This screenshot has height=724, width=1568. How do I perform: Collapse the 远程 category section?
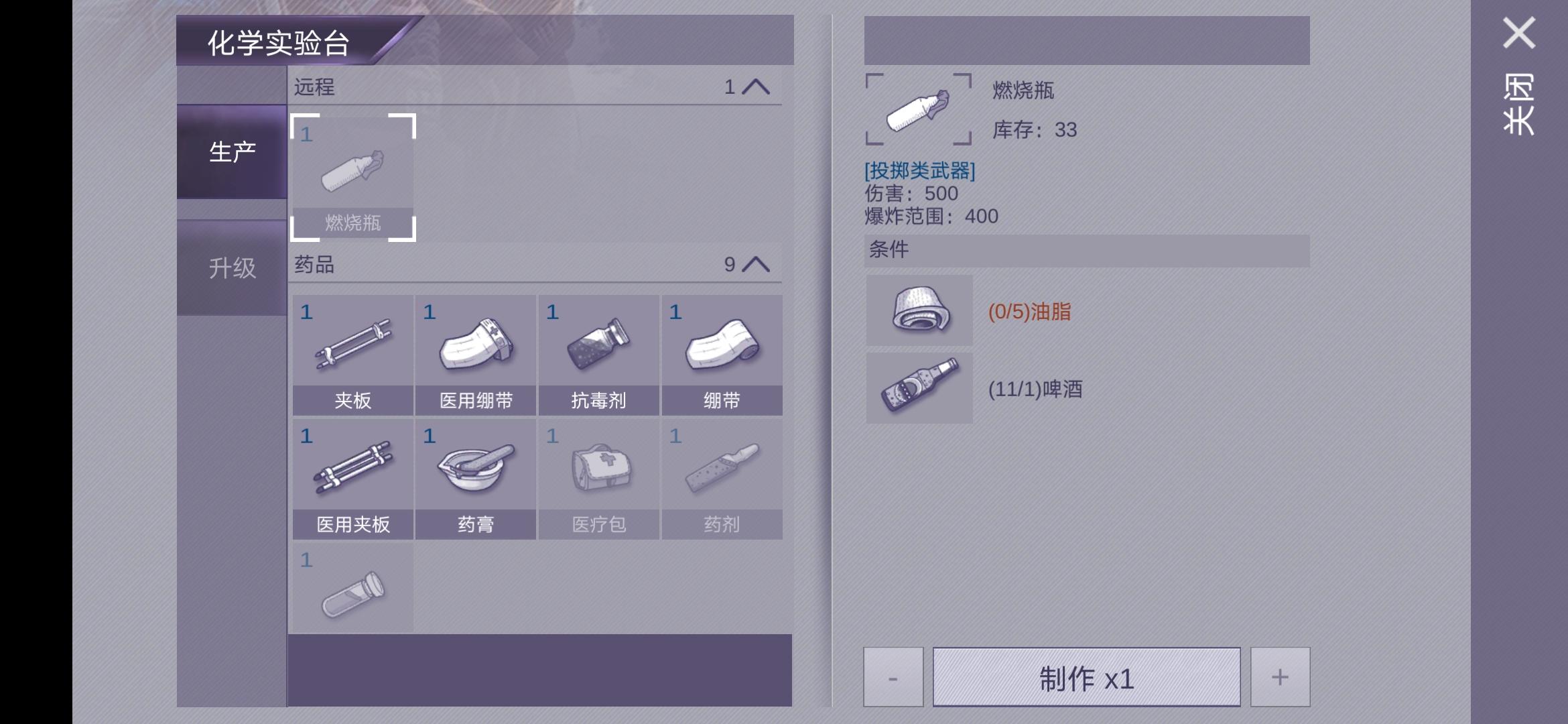(x=756, y=87)
